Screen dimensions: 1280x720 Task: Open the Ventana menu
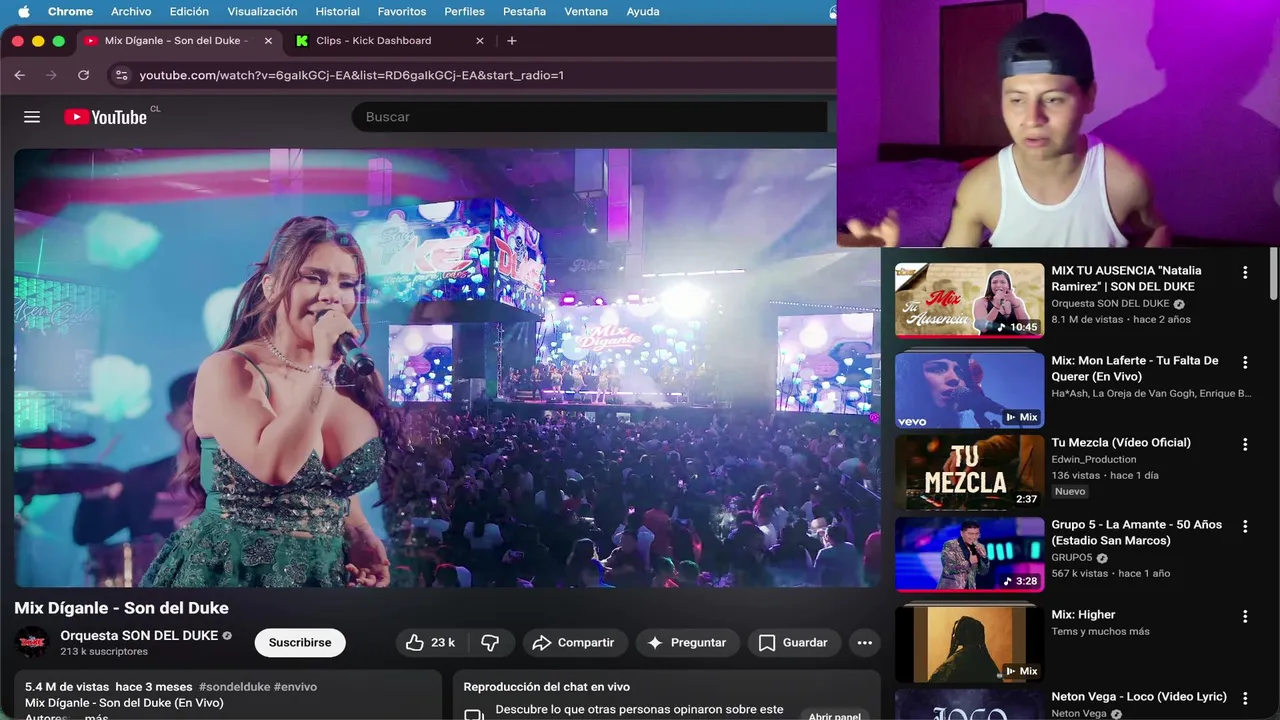tap(586, 12)
